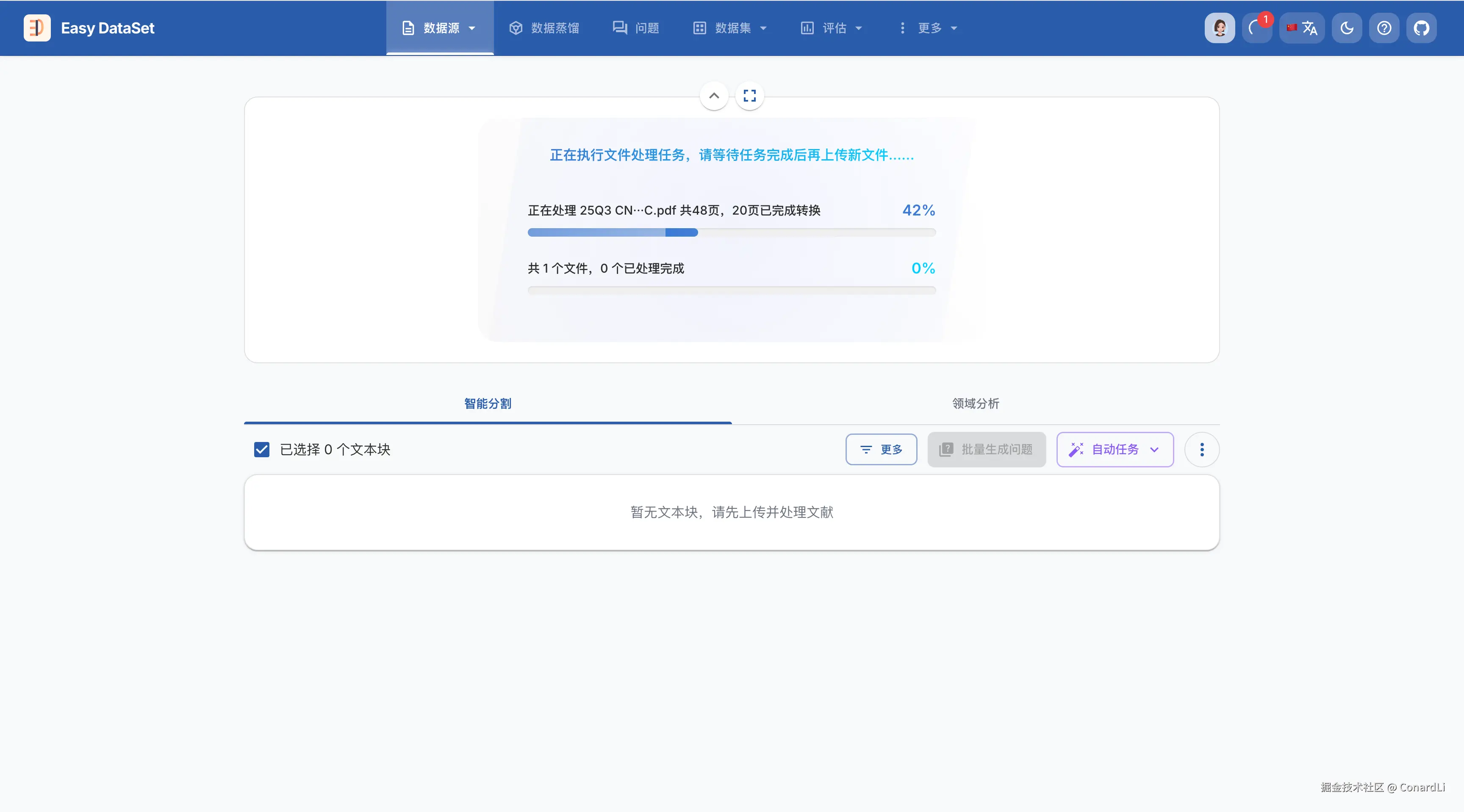Open the GitHub repository icon
1464x812 pixels.
click(1421, 28)
